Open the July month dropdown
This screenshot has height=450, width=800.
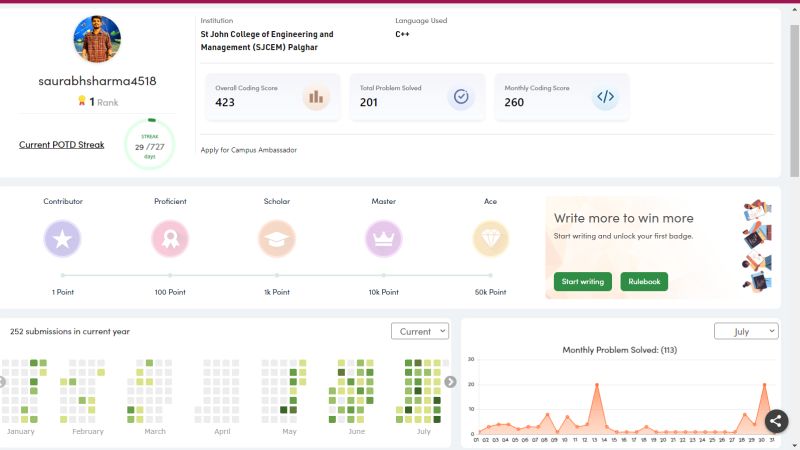[x=746, y=331]
